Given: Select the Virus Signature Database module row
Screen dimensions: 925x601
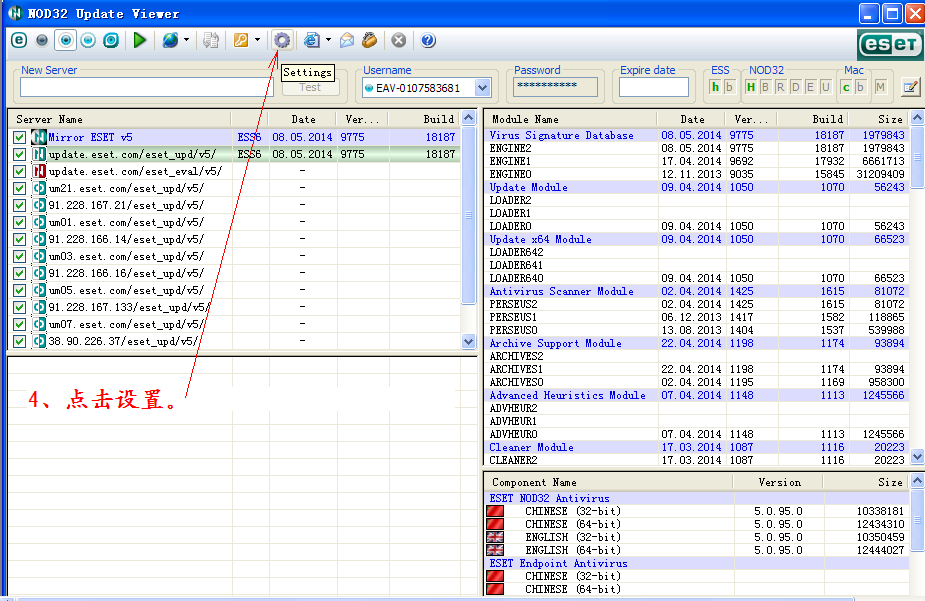Looking at the screenshot, I should (x=697, y=136).
